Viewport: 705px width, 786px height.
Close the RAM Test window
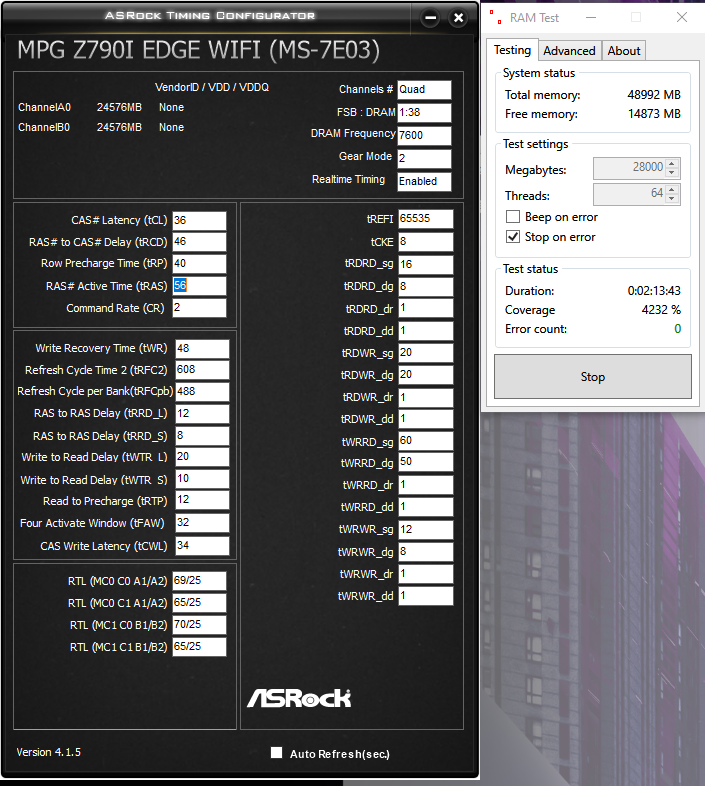(681, 18)
